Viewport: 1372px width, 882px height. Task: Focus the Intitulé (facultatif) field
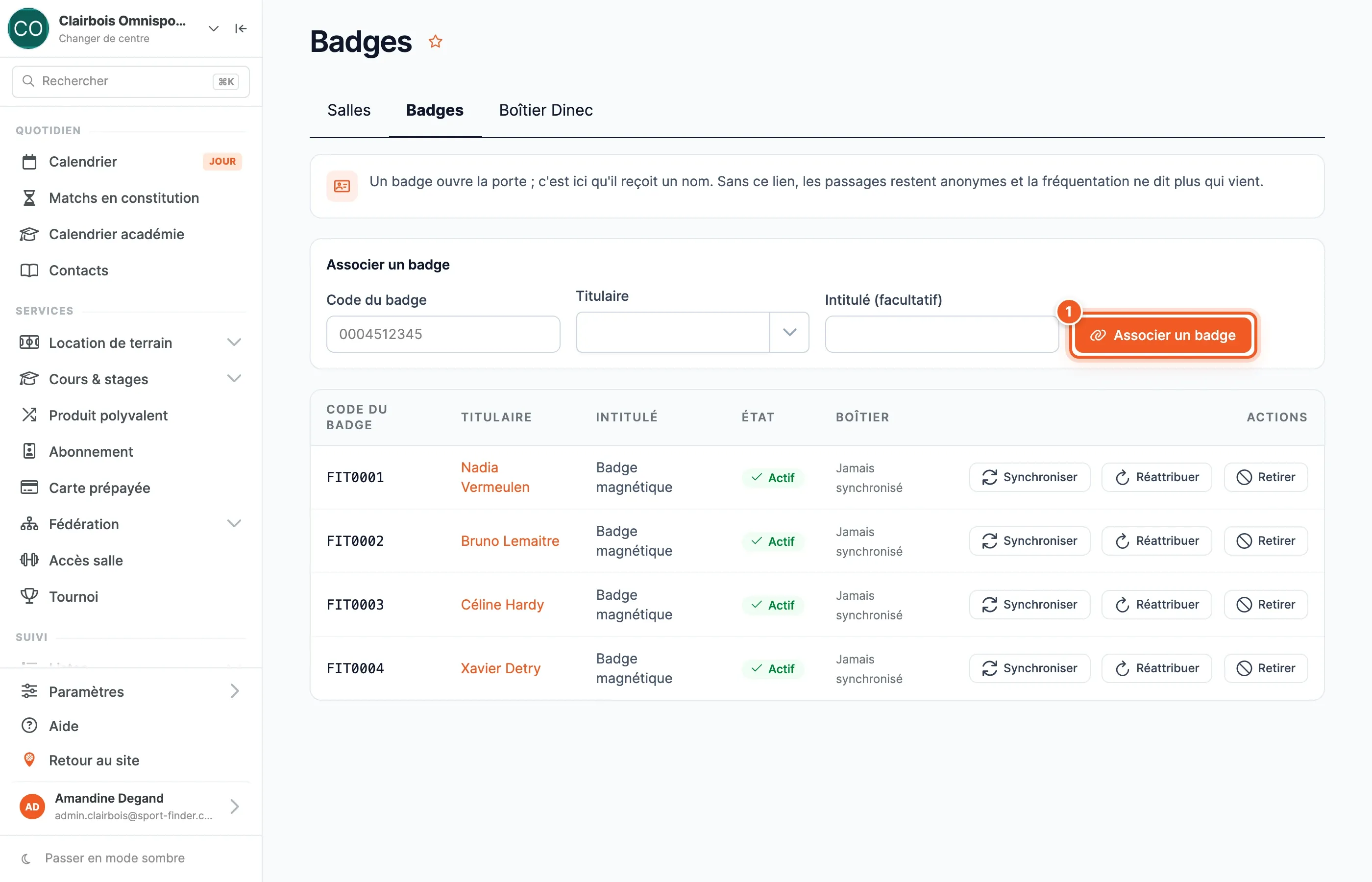941,334
